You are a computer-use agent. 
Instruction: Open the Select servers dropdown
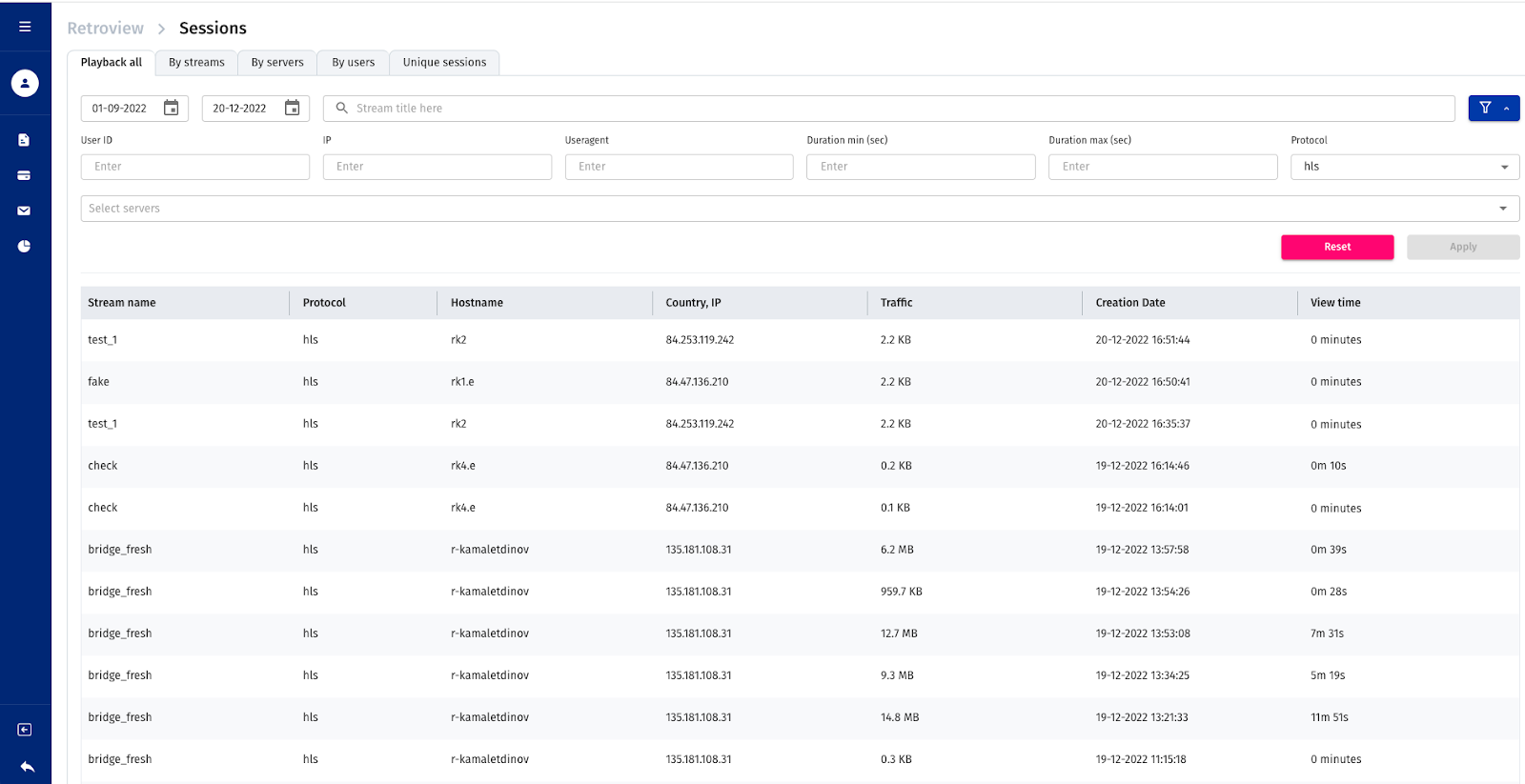point(799,209)
